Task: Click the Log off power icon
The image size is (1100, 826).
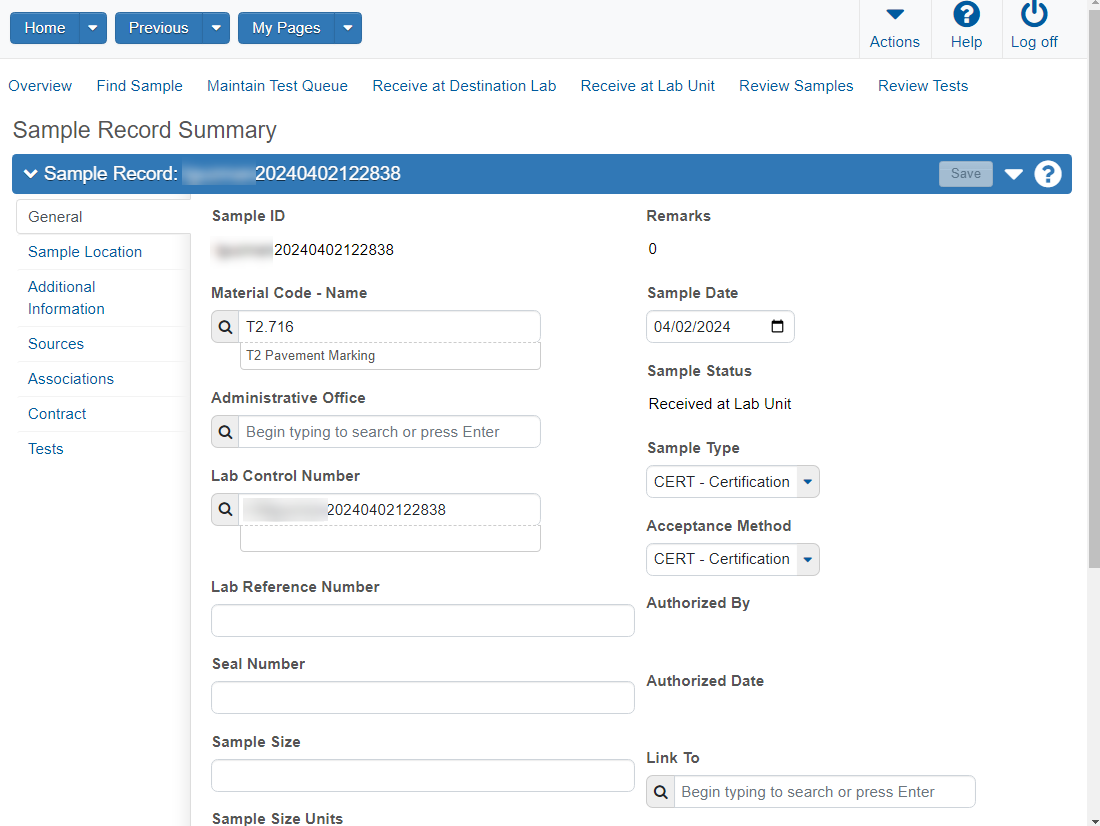Action: pyautogui.click(x=1033, y=14)
